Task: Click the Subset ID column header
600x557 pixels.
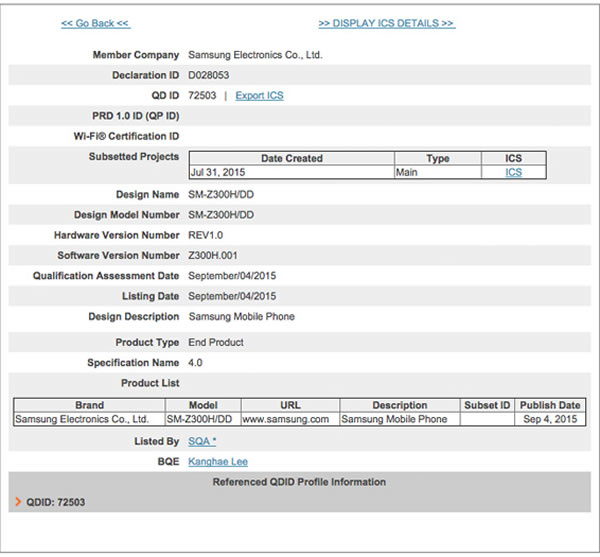Action: click(487, 405)
